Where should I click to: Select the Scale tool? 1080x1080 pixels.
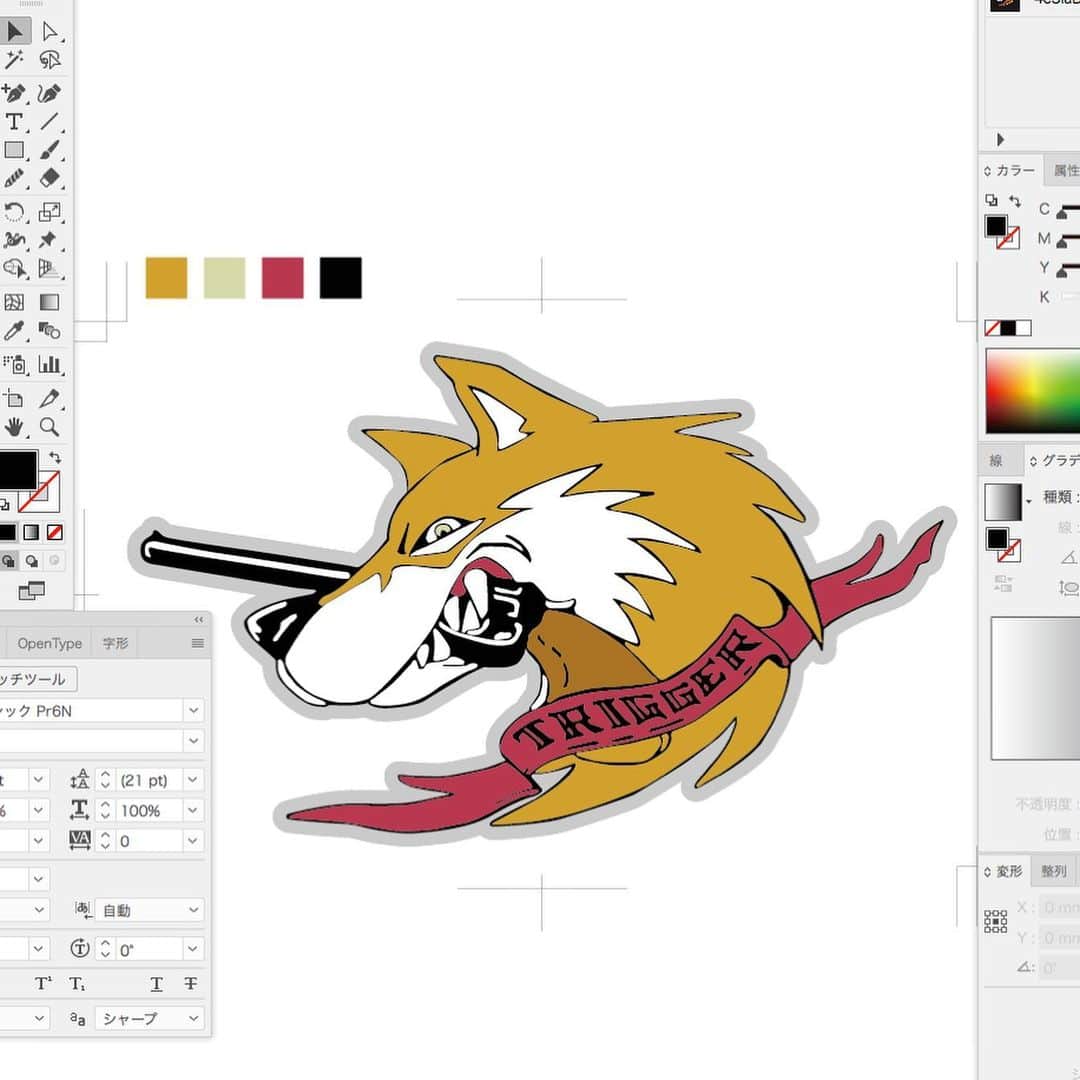50,211
